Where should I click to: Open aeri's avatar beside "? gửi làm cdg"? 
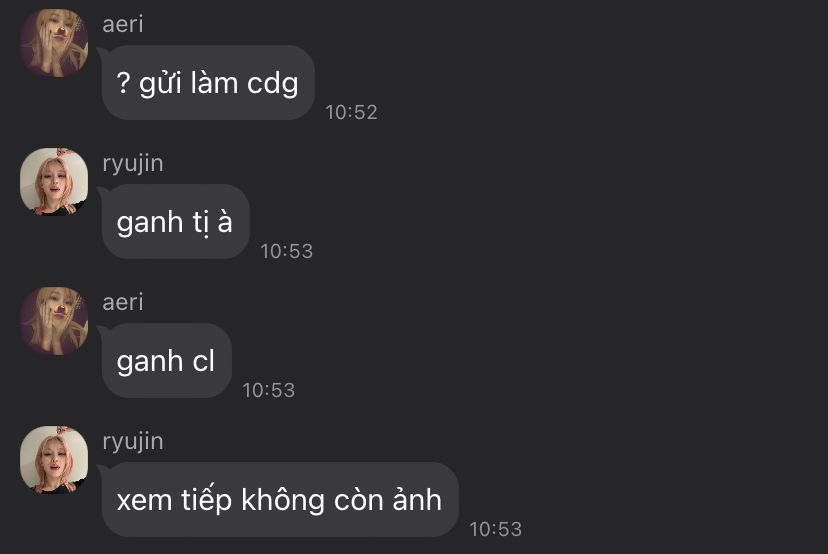coord(54,43)
